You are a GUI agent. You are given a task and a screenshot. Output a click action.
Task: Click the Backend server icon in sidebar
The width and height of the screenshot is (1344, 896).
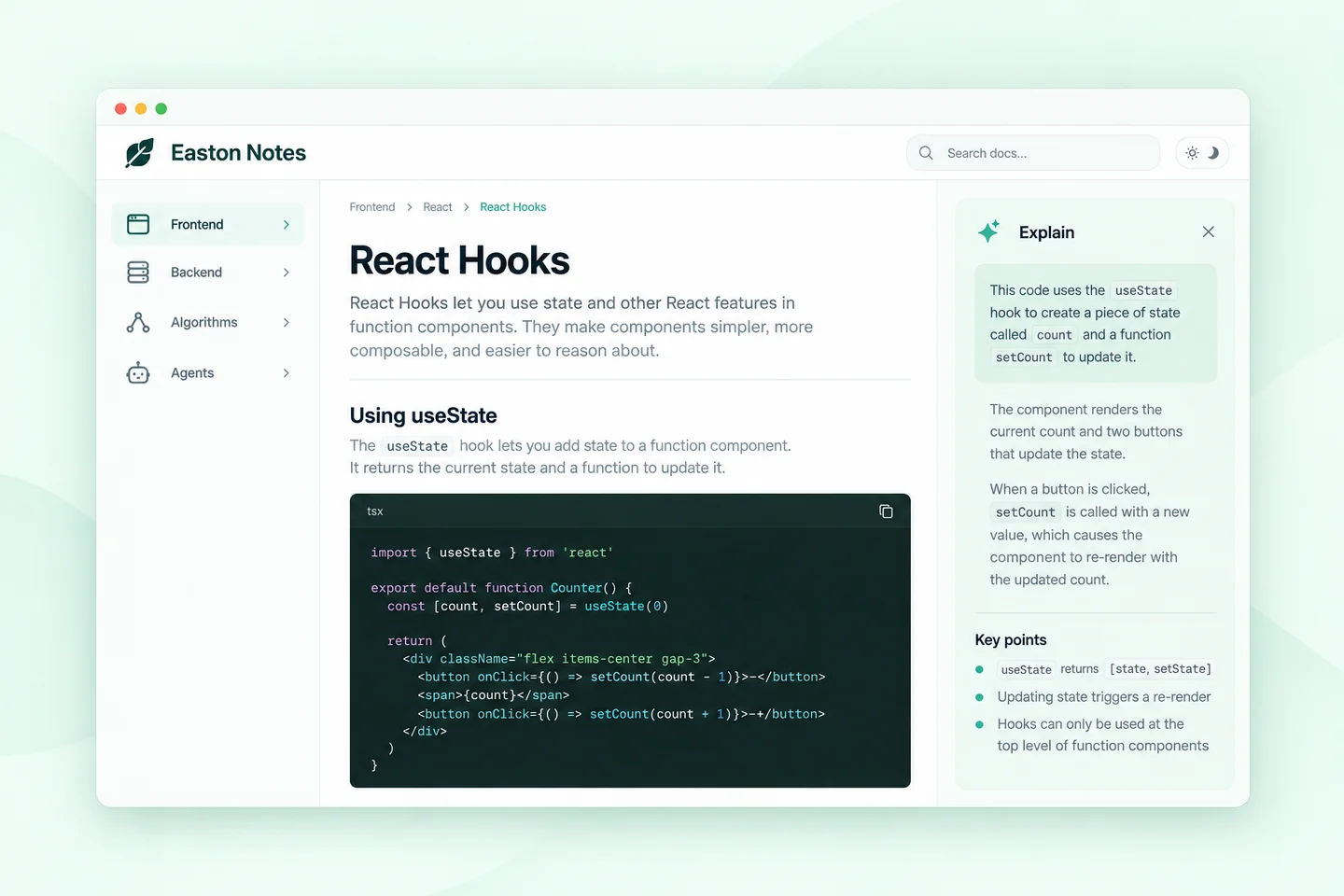tap(138, 273)
